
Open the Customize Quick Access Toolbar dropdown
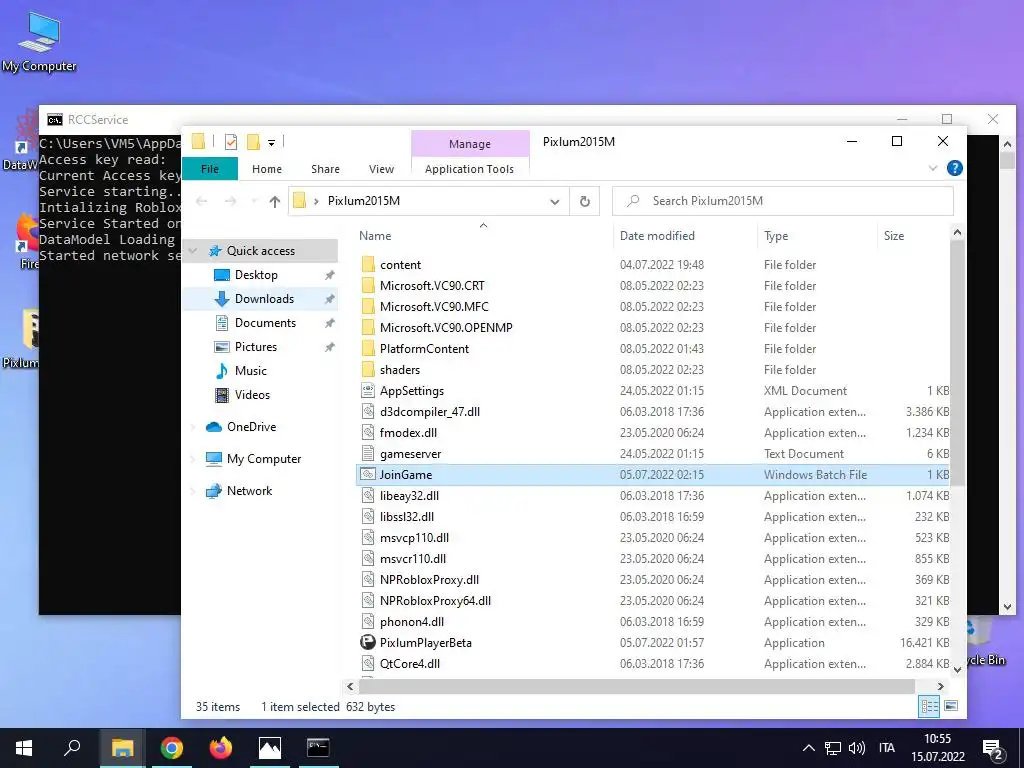(x=271, y=142)
